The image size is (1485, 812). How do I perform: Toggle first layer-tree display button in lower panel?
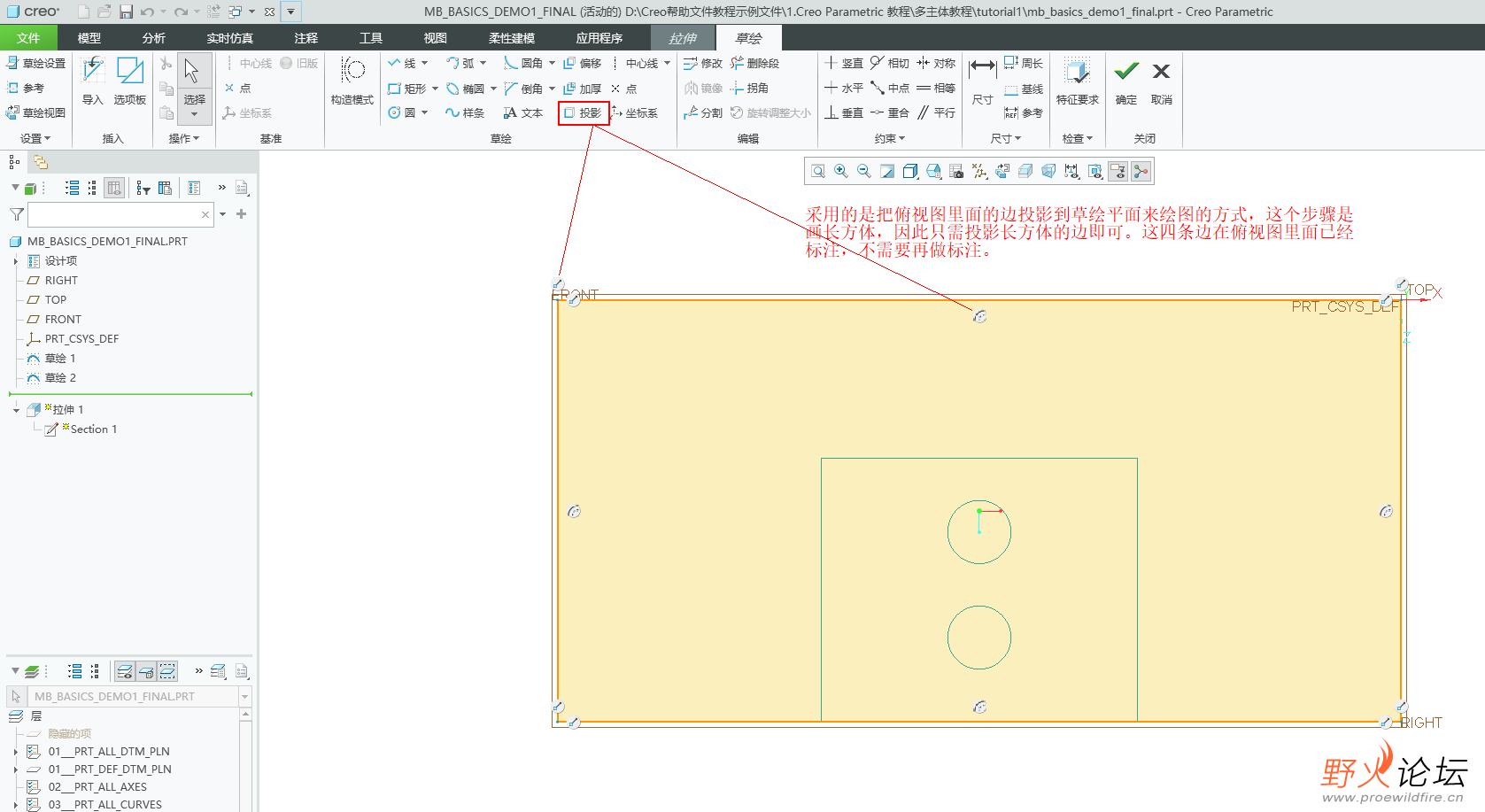pos(125,671)
